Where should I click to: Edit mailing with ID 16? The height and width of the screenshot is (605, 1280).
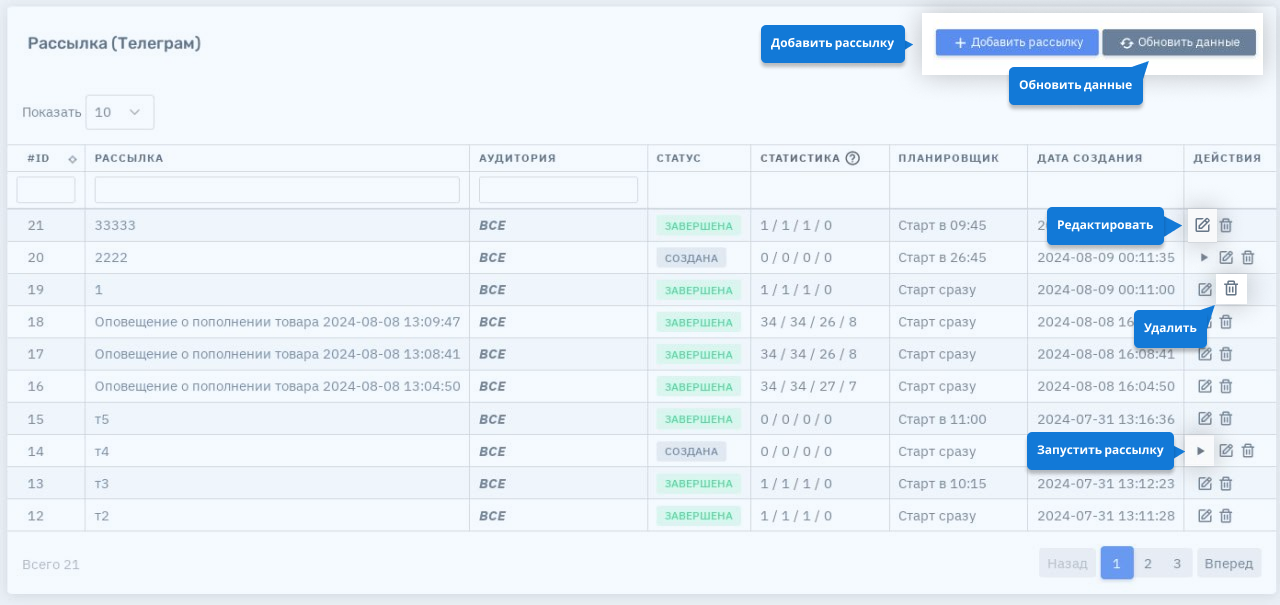pos(1205,387)
